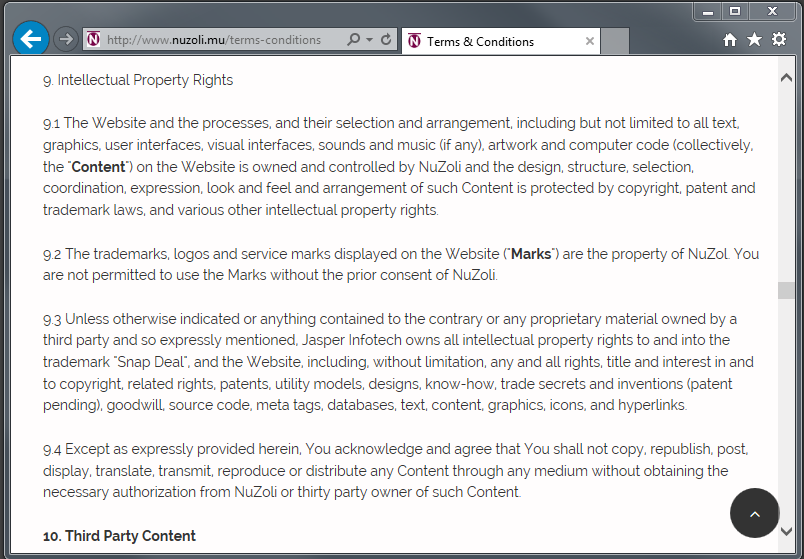The height and width of the screenshot is (559, 804).
Task: Open favorites with the star icon
Action: click(x=754, y=39)
